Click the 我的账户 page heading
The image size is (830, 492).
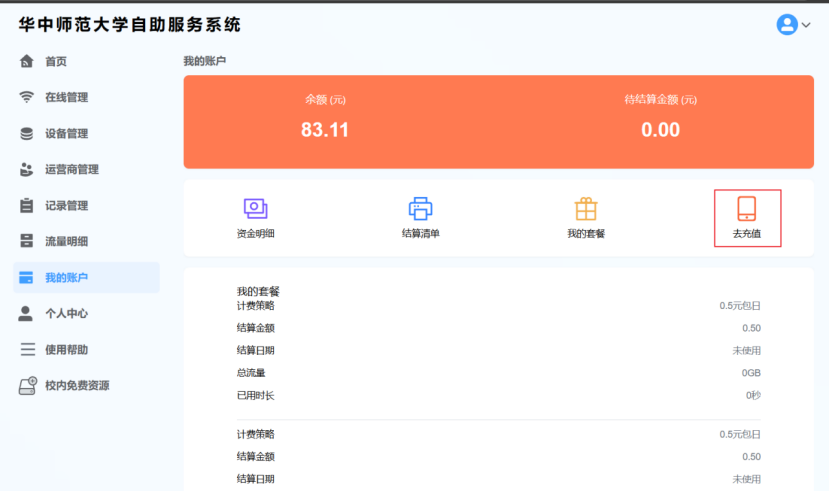(205, 61)
